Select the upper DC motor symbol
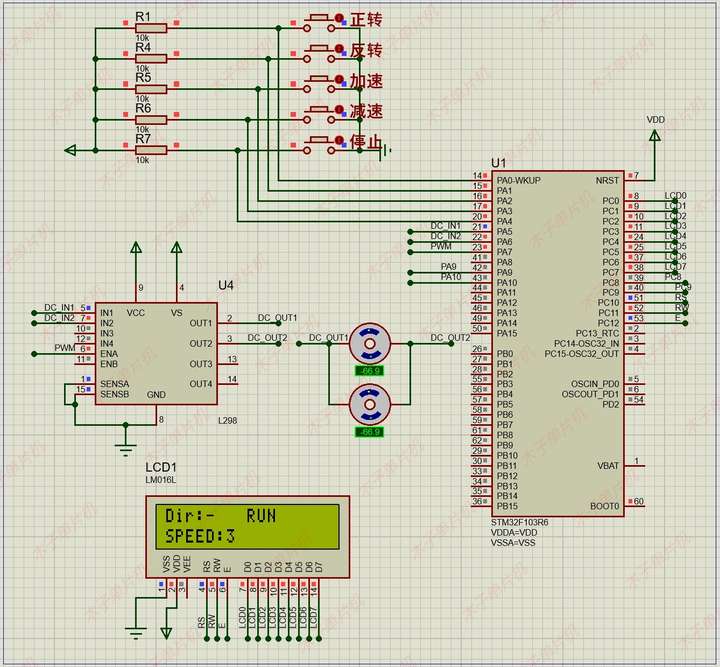720x667 pixels. pyautogui.click(x=370, y=344)
